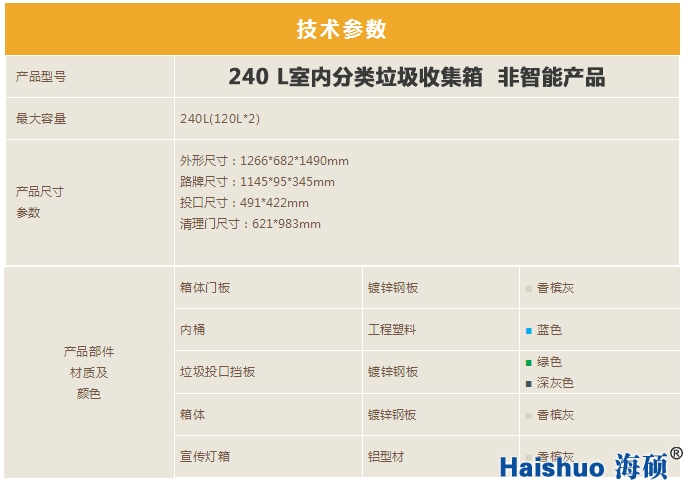Click the 技术参数 orange header banner
Image resolution: width=688 pixels, height=485 pixels.
click(x=342, y=29)
